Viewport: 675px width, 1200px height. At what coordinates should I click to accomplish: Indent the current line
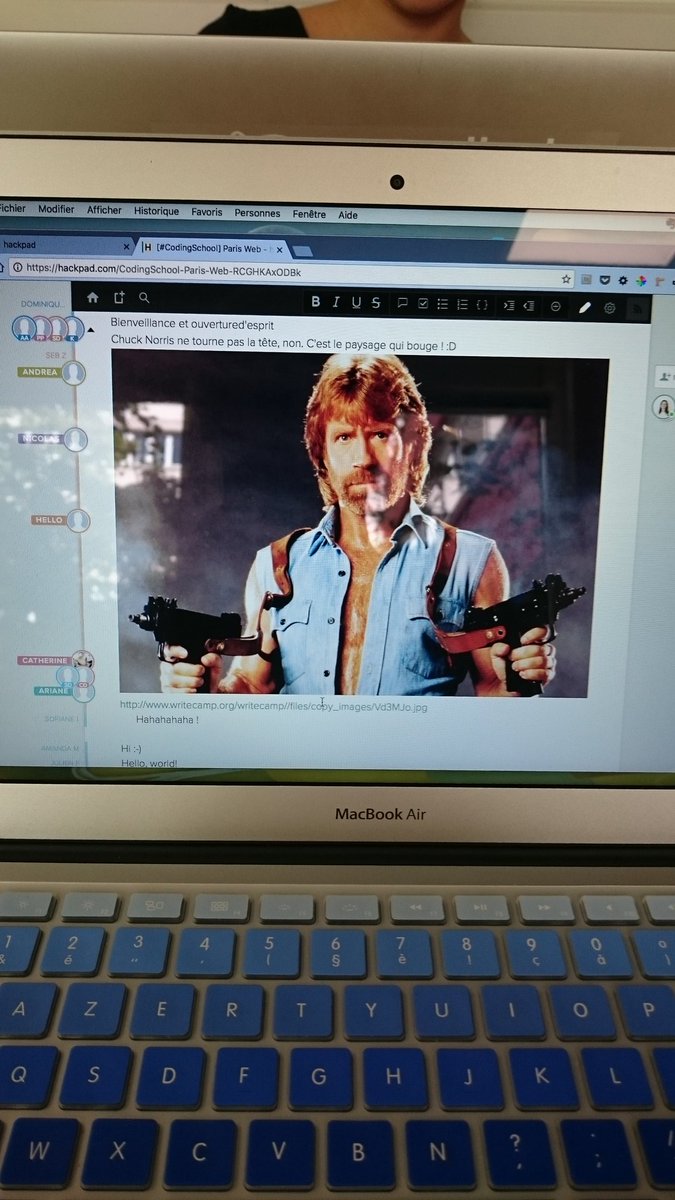509,305
